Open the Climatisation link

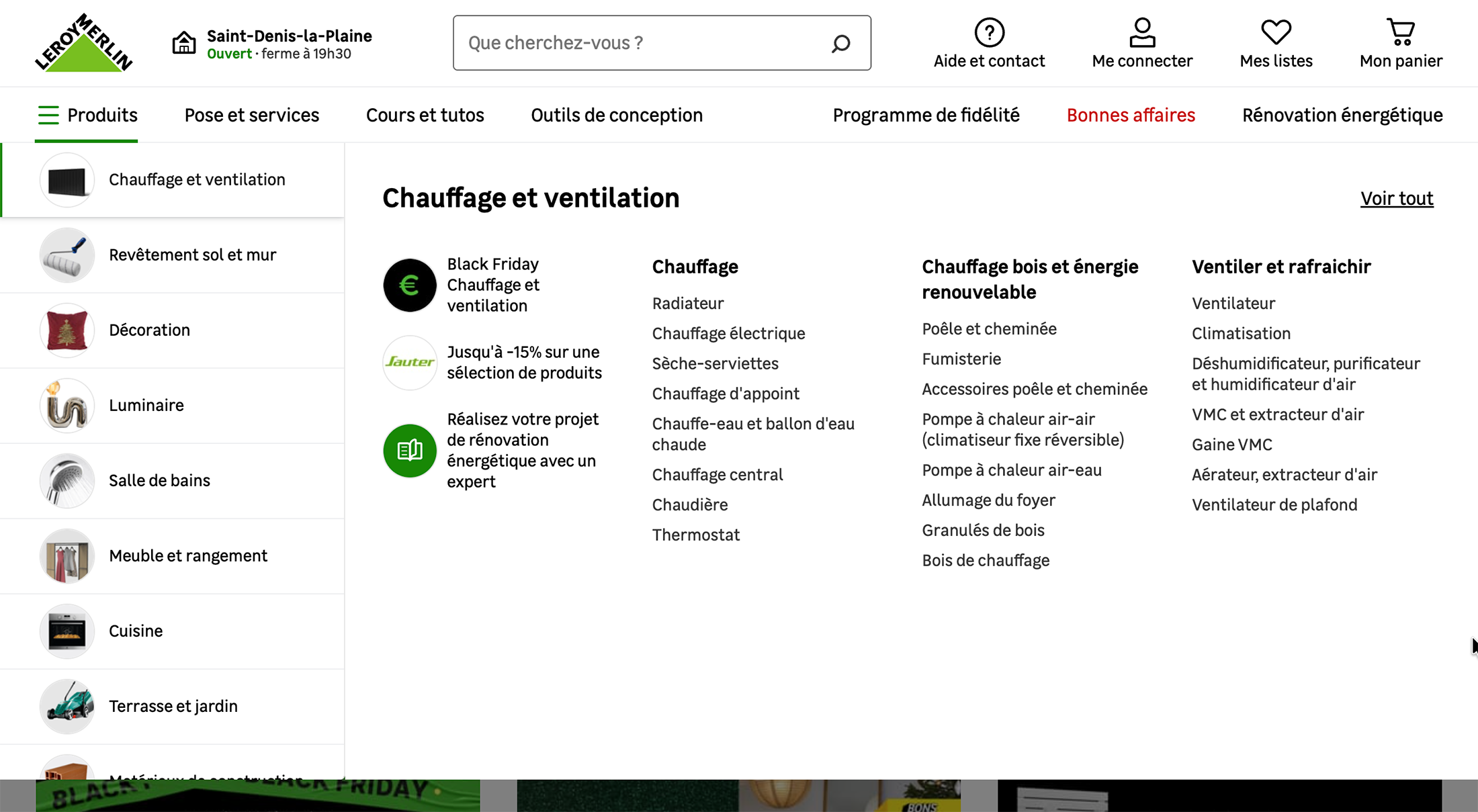point(1240,333)
